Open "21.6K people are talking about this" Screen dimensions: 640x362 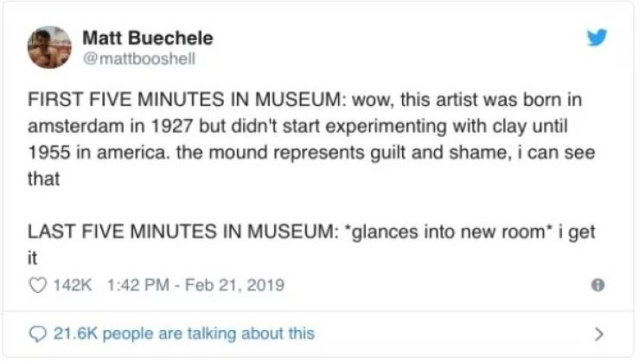point(184,333)
